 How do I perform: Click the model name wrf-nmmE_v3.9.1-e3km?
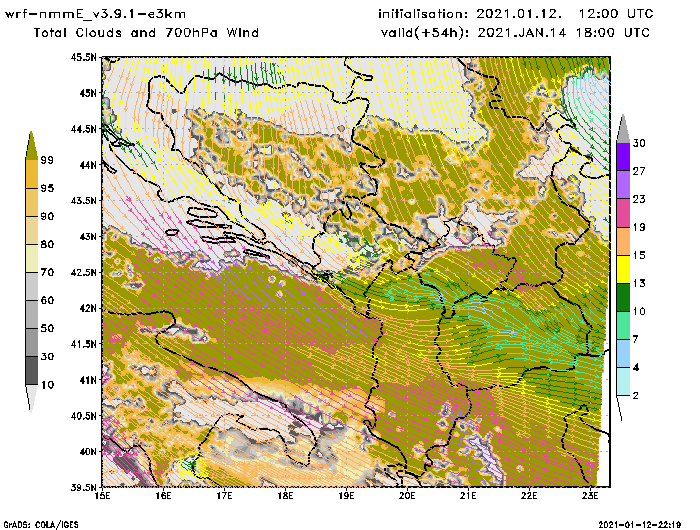[x=95, y=14]
